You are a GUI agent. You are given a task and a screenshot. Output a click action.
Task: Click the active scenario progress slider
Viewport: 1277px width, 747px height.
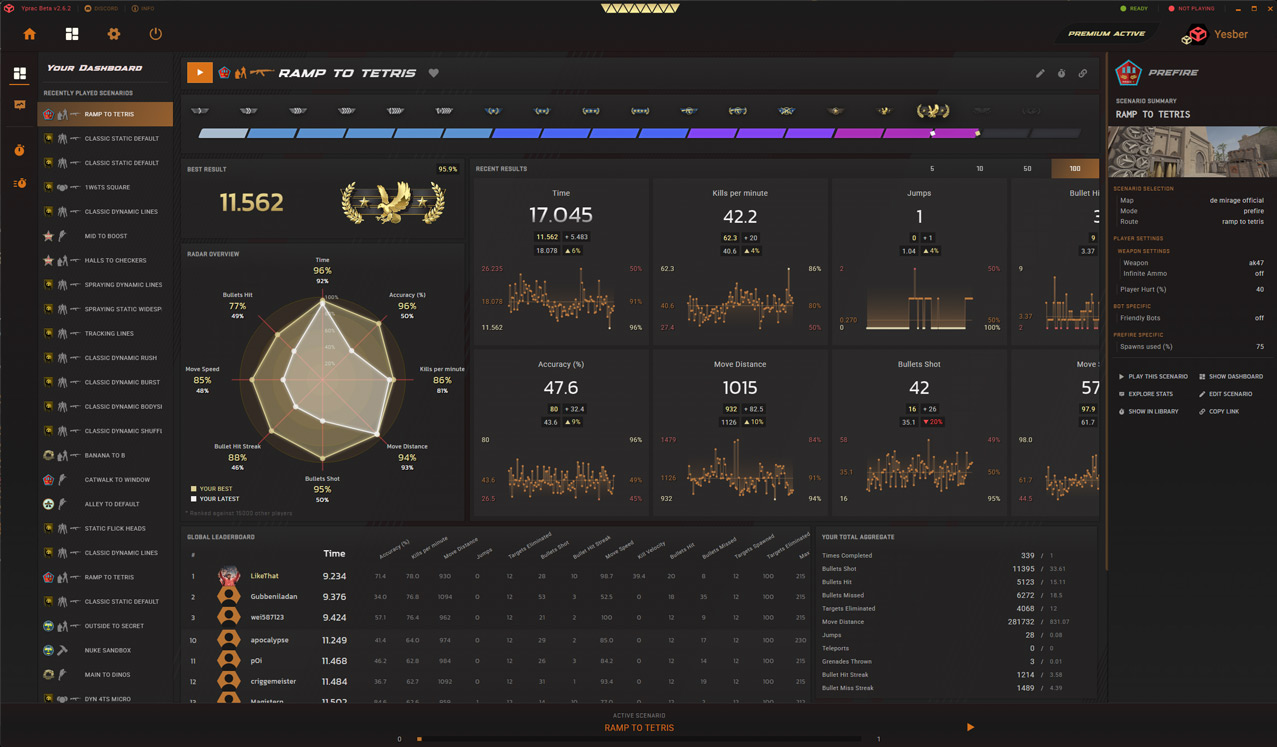pos(640,739)
